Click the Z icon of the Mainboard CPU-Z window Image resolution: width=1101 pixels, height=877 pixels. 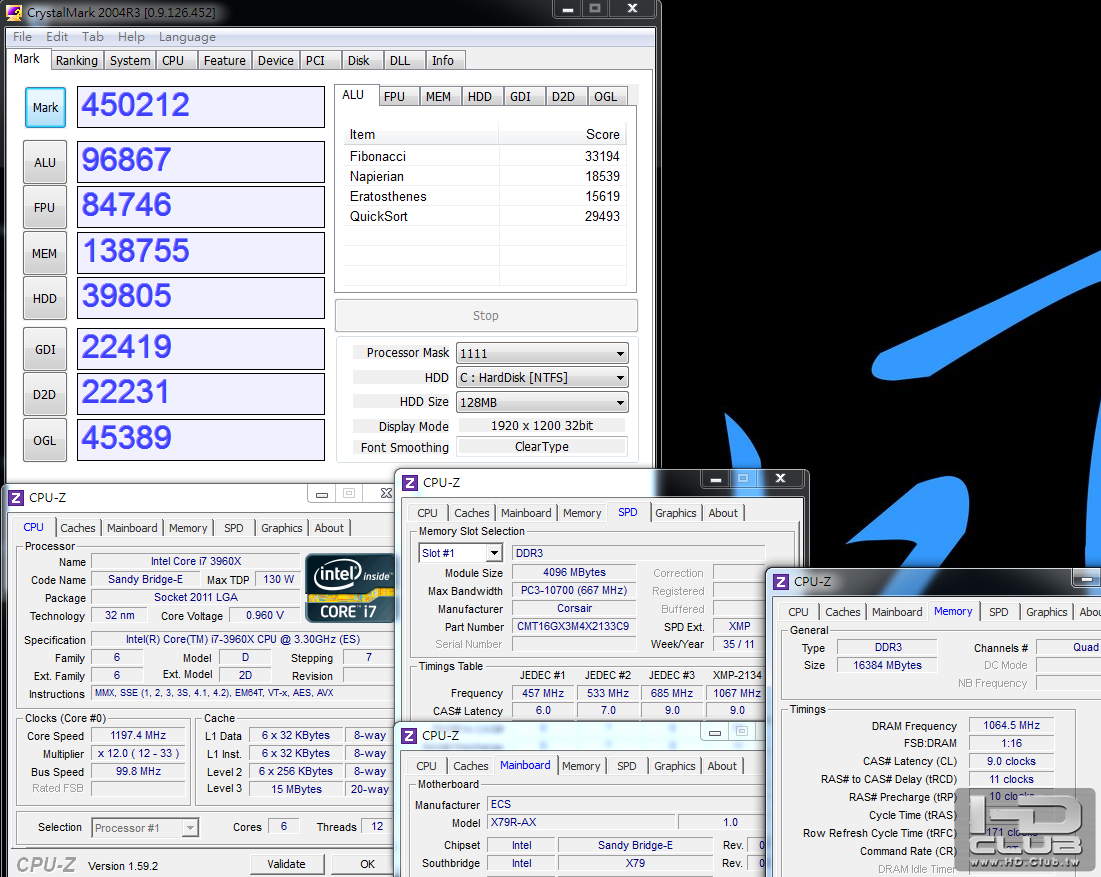[x=409, y=735]
